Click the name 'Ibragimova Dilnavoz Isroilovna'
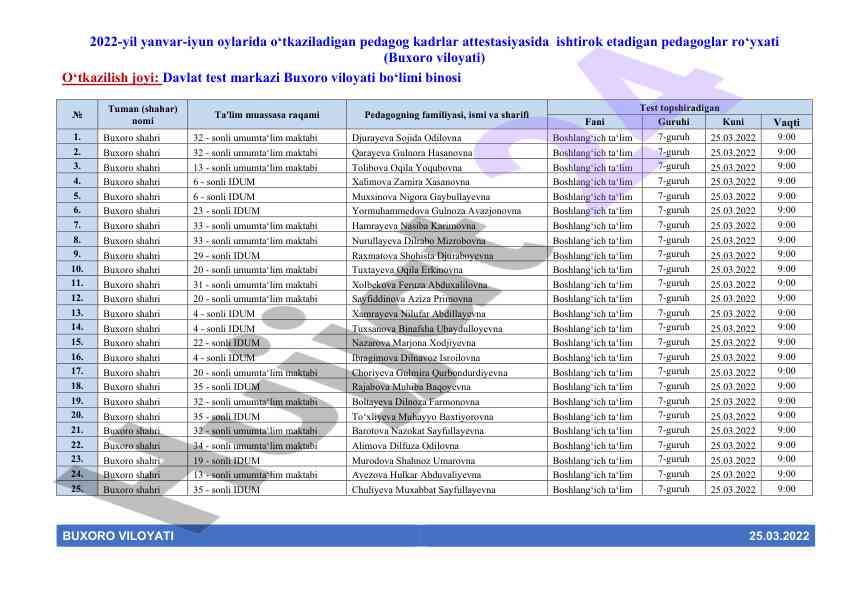The image size is (842, 596). [x=416, y=358]
